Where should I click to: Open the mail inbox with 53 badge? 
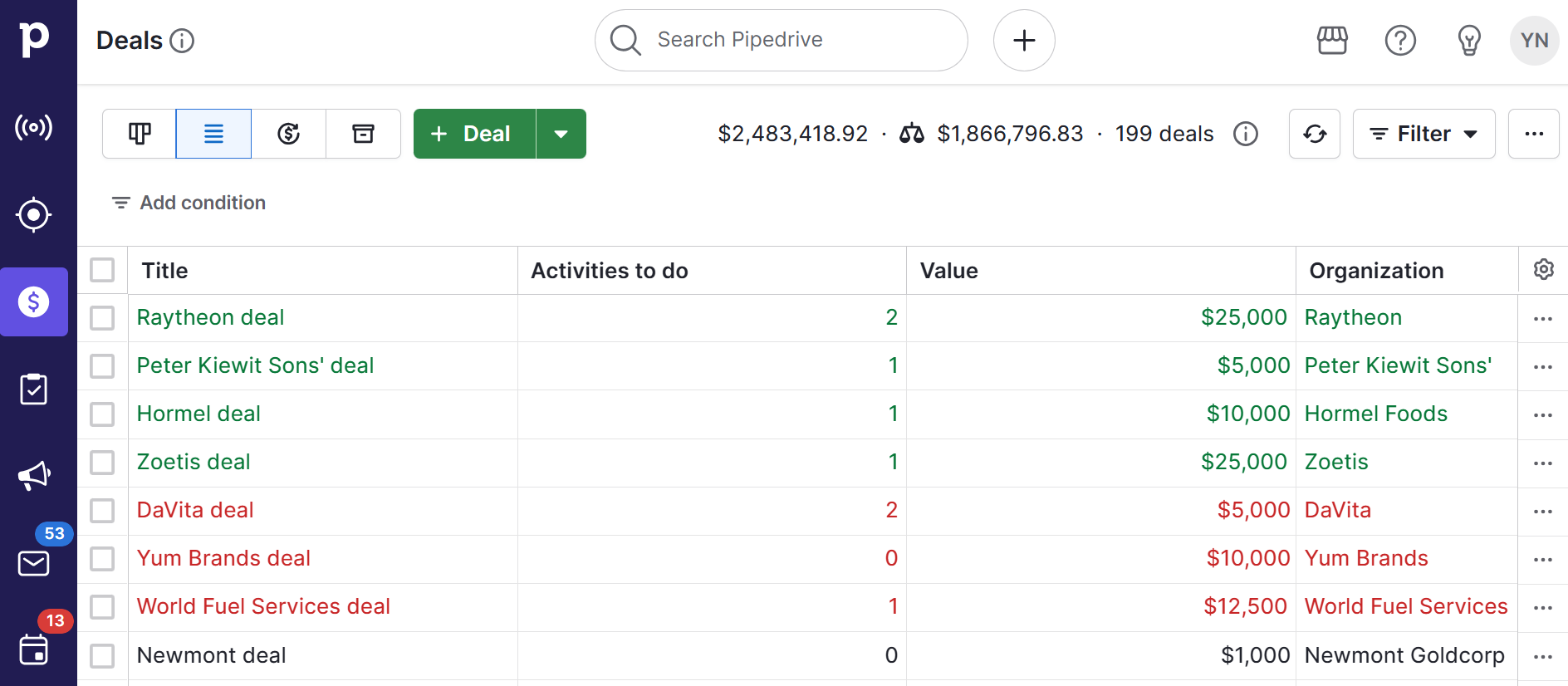point(34,563)
